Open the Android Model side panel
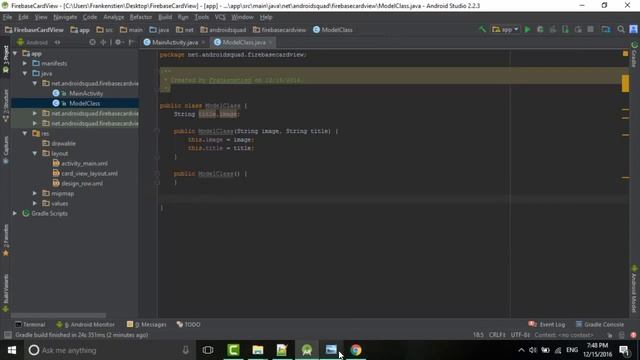This screenshot has width=640, height=360. tap(634, 289)
